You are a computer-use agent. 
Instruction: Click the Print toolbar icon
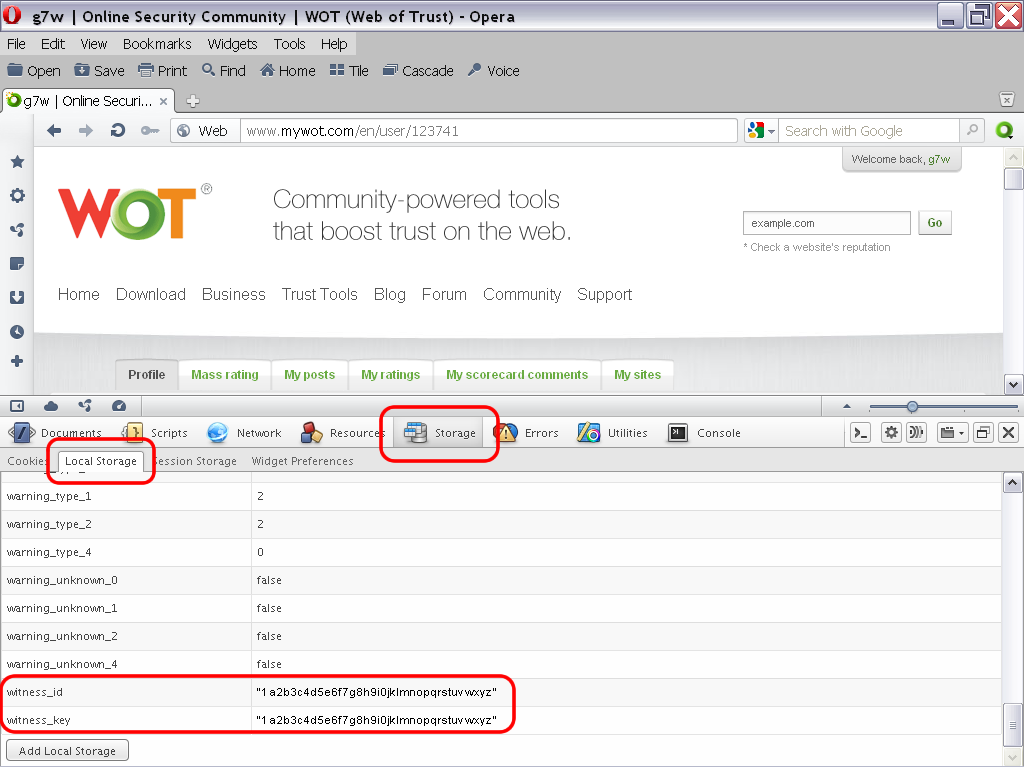(146, 70)
